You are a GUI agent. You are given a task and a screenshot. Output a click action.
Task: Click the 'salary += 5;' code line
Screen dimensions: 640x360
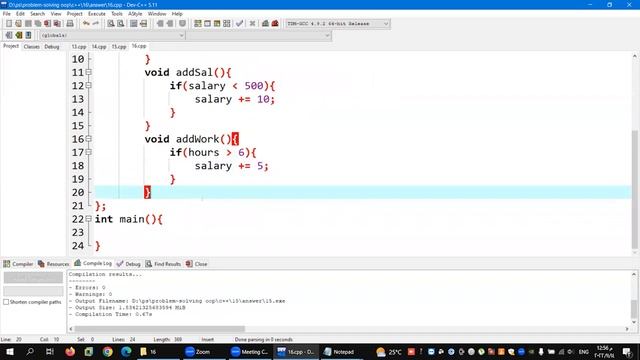coord(231,166)
